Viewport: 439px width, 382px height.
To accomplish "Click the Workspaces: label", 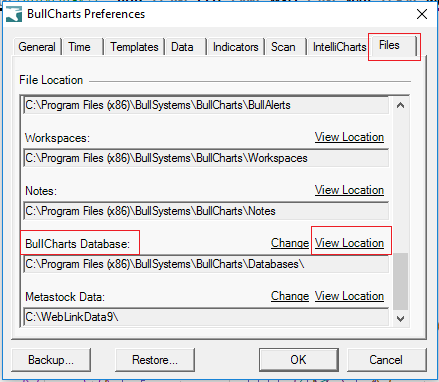I will point(57,138).
